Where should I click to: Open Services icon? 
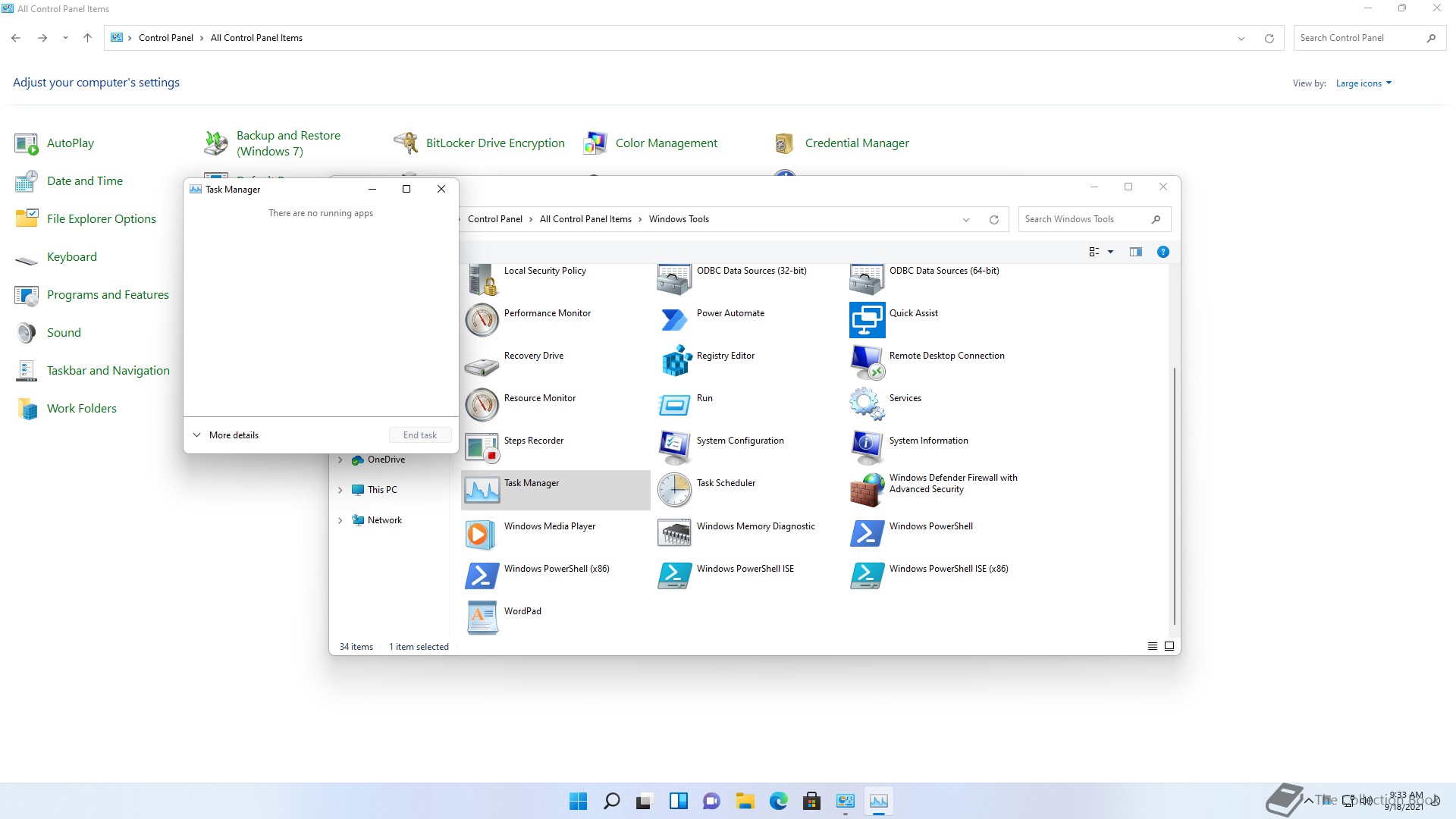coord(868,404)
